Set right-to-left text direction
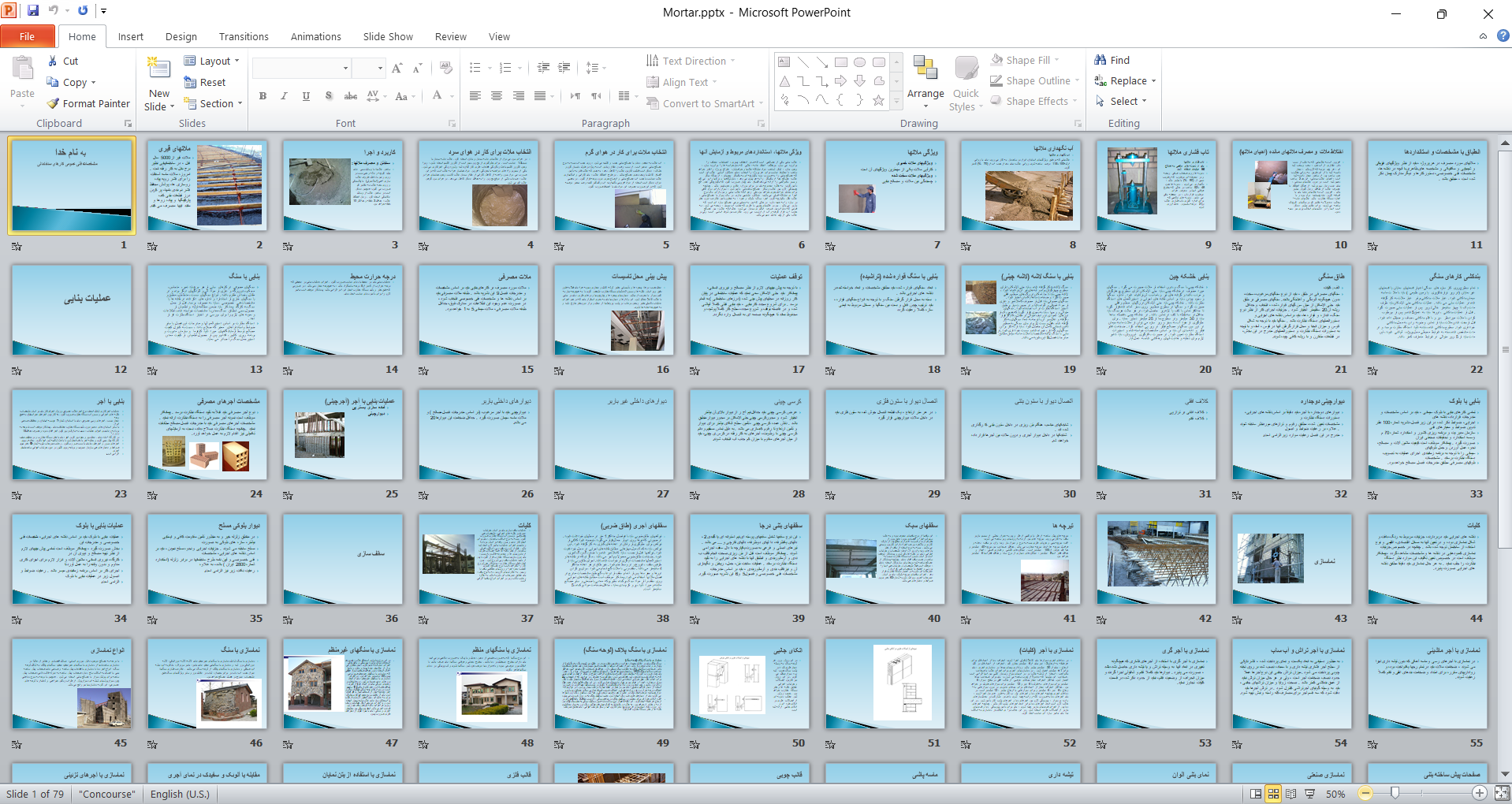The image size is (1512, 804). pos(597,96)
